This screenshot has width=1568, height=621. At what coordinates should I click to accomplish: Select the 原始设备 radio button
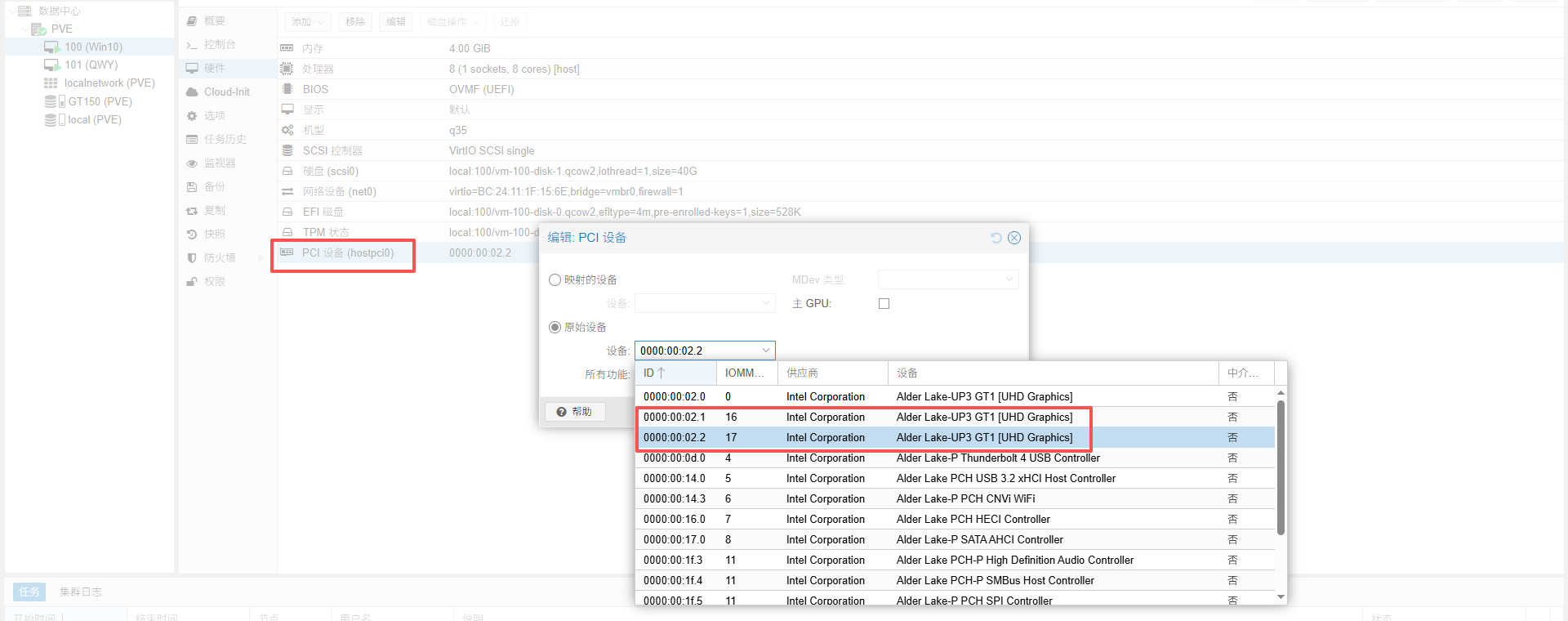pos(555,328)
